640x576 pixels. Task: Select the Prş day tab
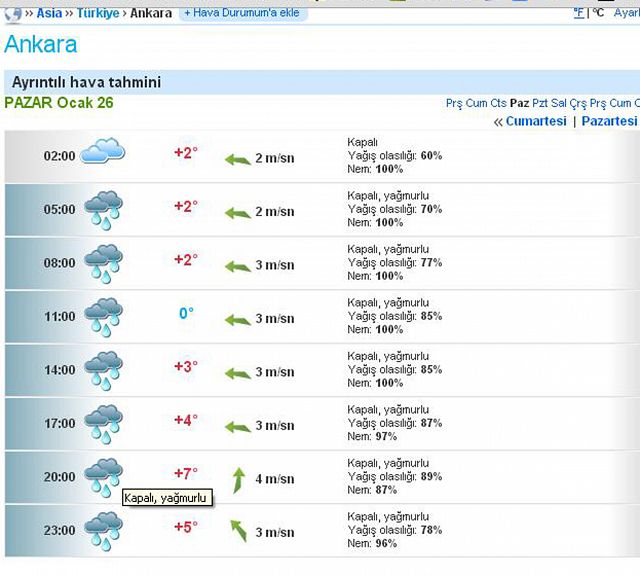click(454, 103)
